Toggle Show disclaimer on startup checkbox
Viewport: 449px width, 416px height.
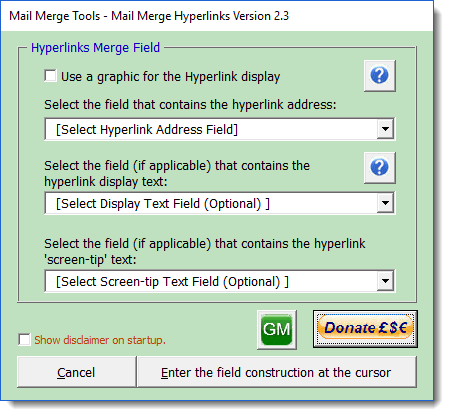coord(24,340)
